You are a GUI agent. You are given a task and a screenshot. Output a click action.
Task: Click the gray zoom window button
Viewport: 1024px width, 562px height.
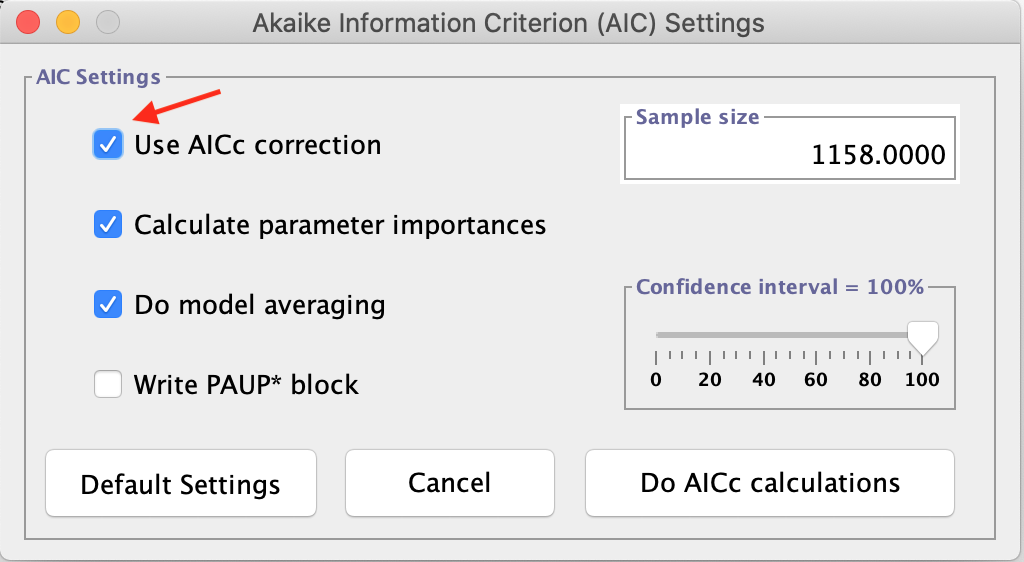pyautogui.click(x=106, y=21)
